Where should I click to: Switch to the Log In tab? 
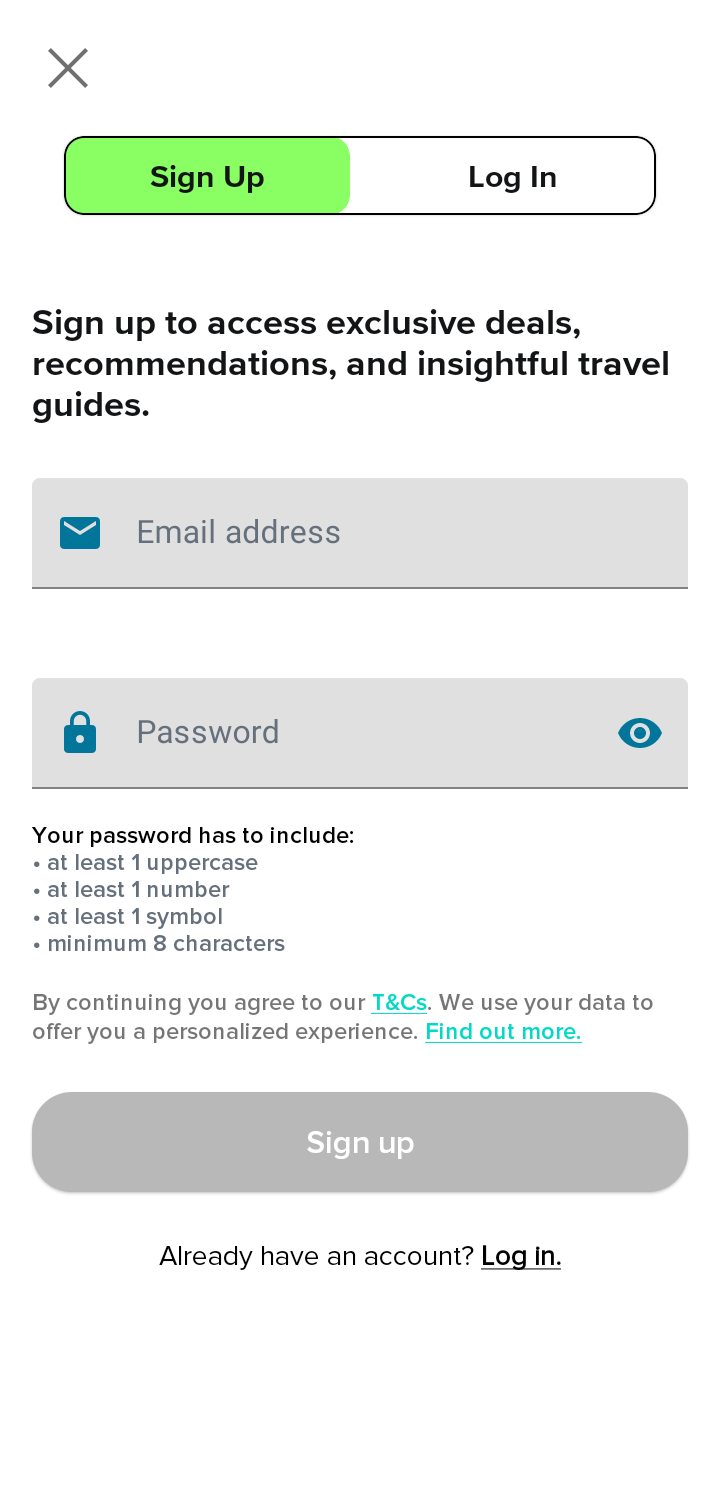[x=512, y=176]
